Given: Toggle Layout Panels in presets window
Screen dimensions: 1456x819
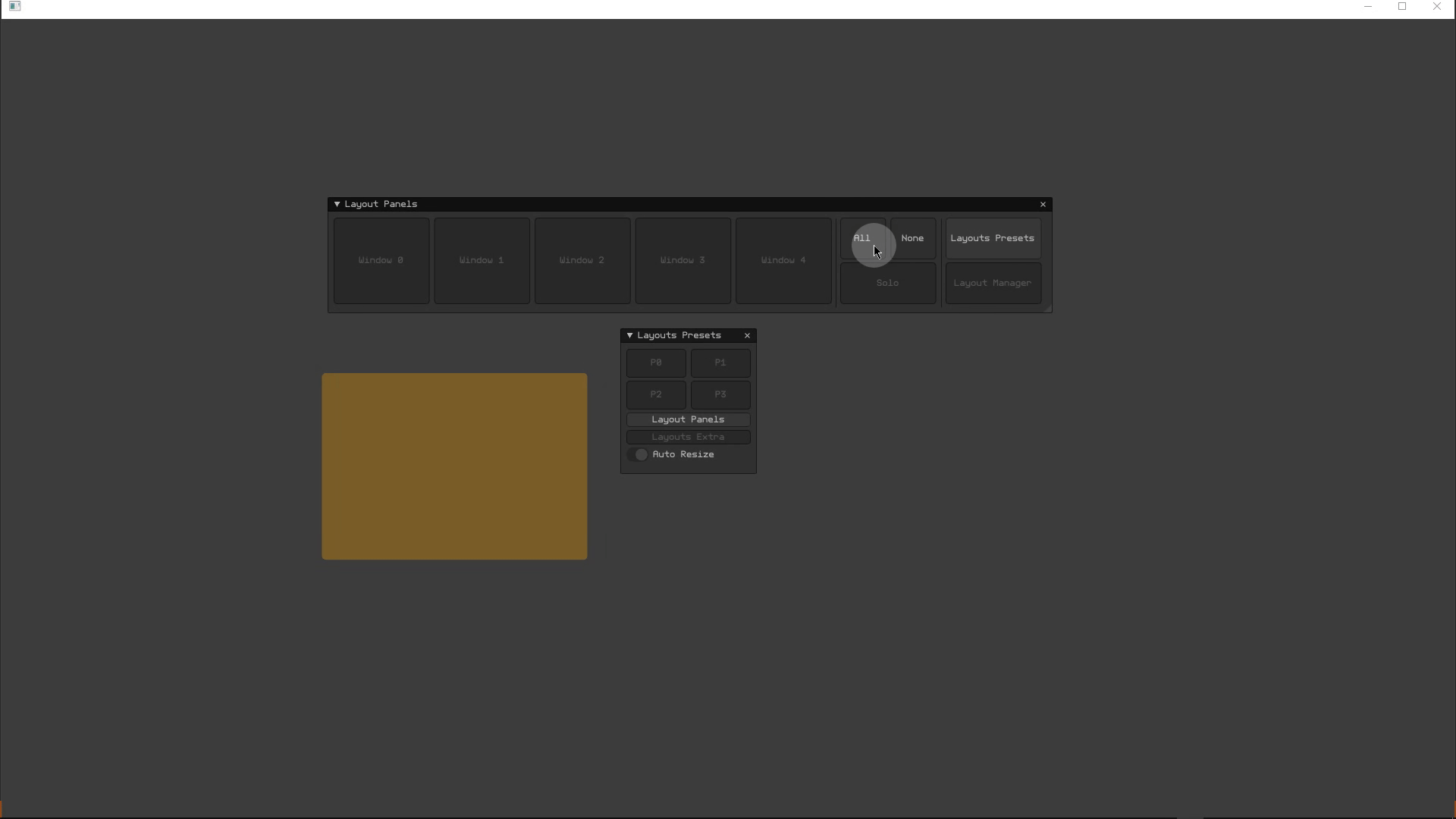Looking at the screenshot, I should click(689, 420).
